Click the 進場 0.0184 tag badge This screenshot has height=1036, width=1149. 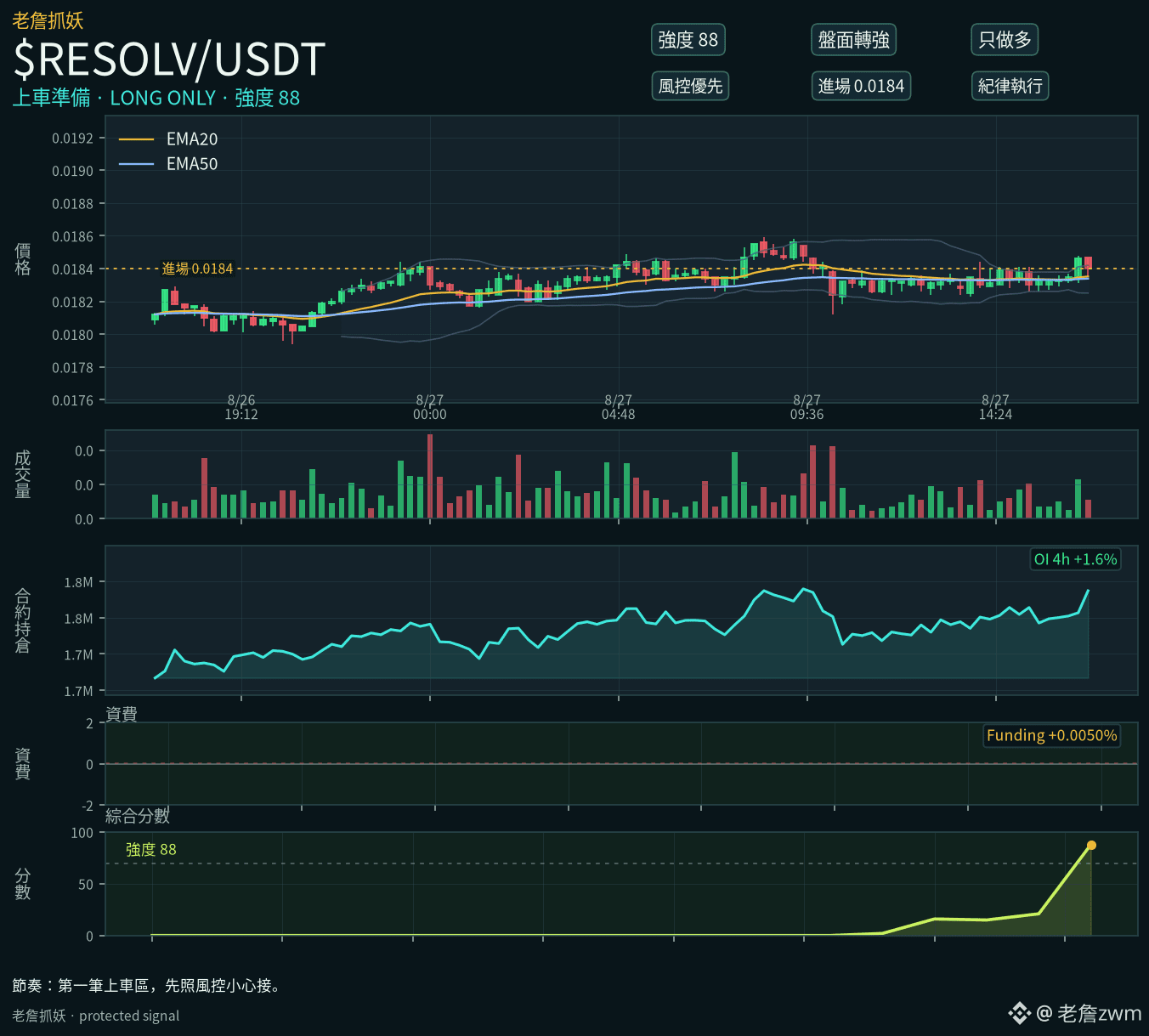click(861, 86)
